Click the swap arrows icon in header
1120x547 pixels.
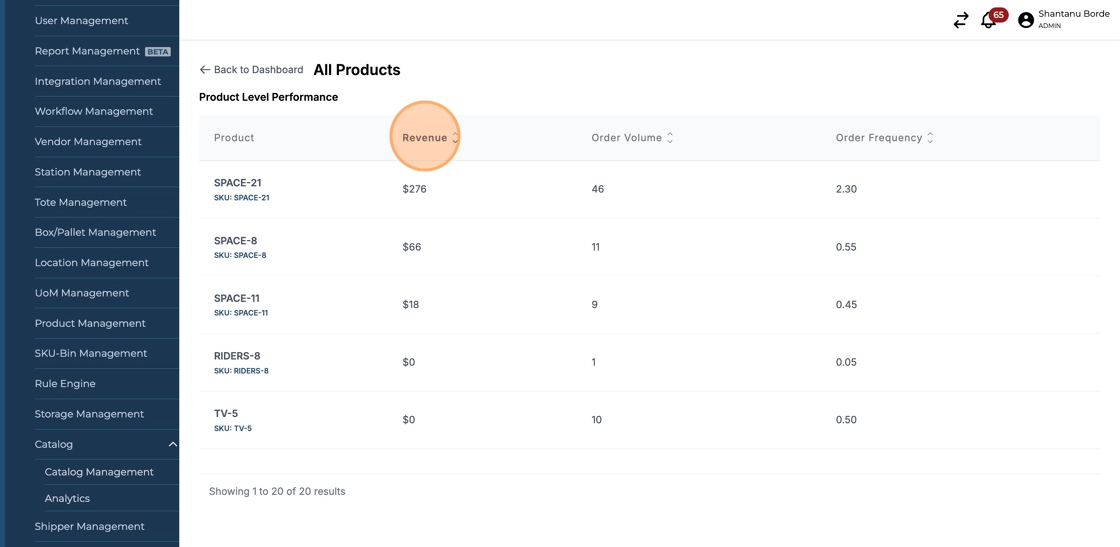[961, 20]
